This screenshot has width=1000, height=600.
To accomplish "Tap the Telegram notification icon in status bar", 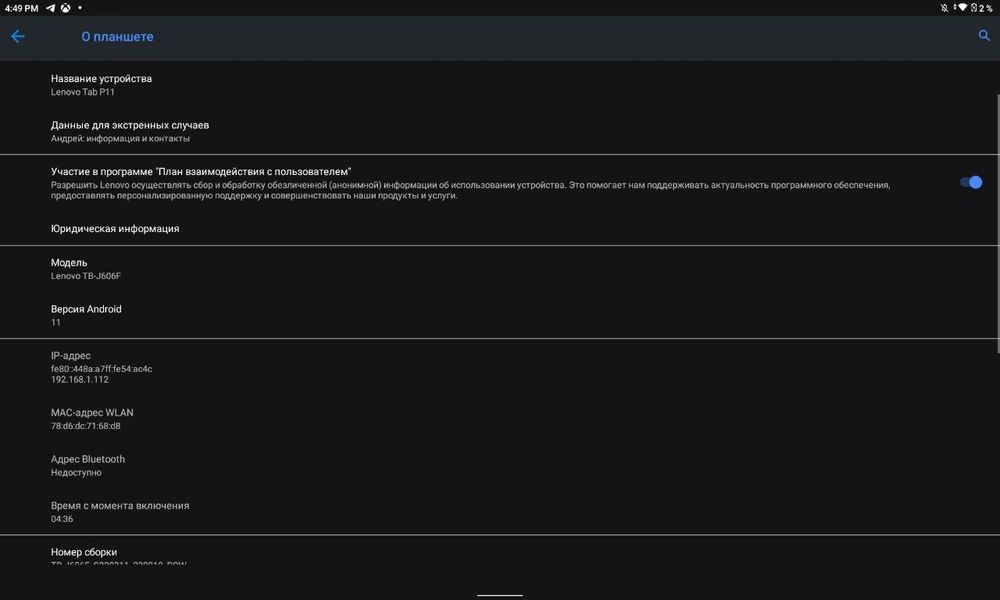I will click(x=50, y=8).
